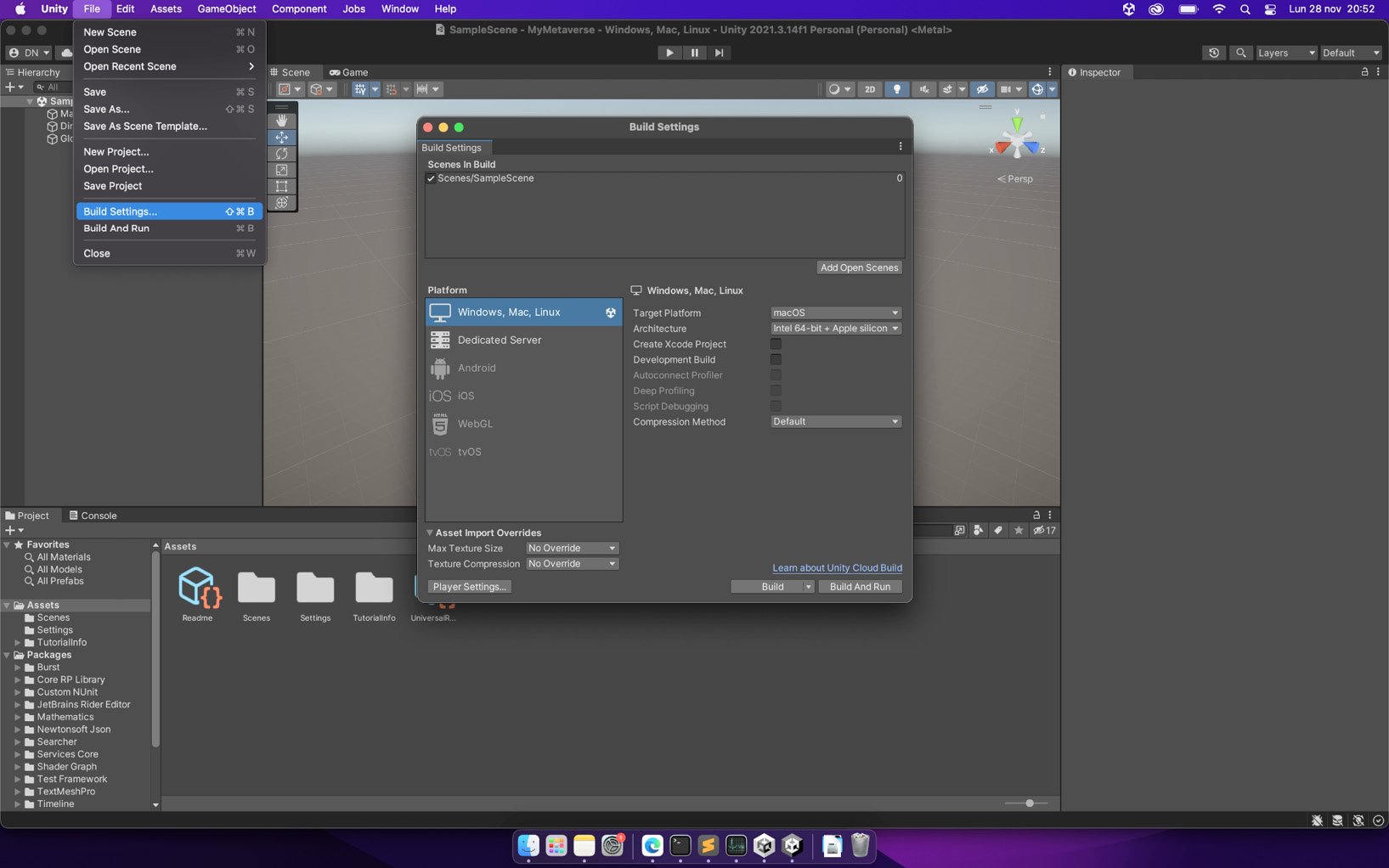Screen dimensions: 1389x868
Task: Select the Android platform
Action: tap(523, 368)
